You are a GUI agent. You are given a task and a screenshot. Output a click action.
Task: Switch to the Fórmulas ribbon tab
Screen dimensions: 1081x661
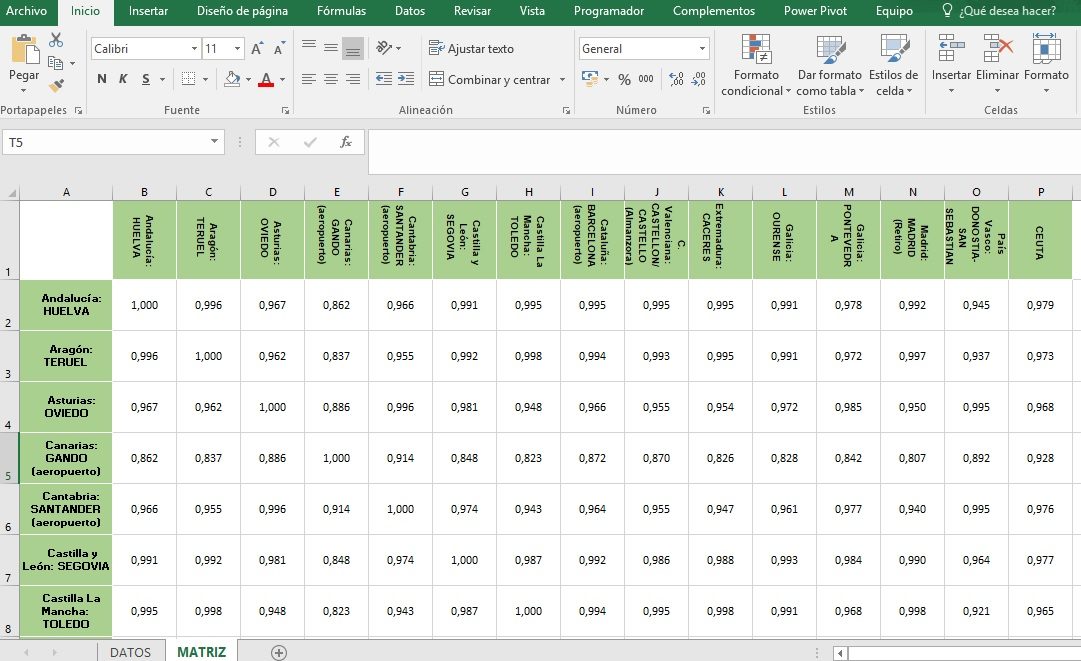340,11
